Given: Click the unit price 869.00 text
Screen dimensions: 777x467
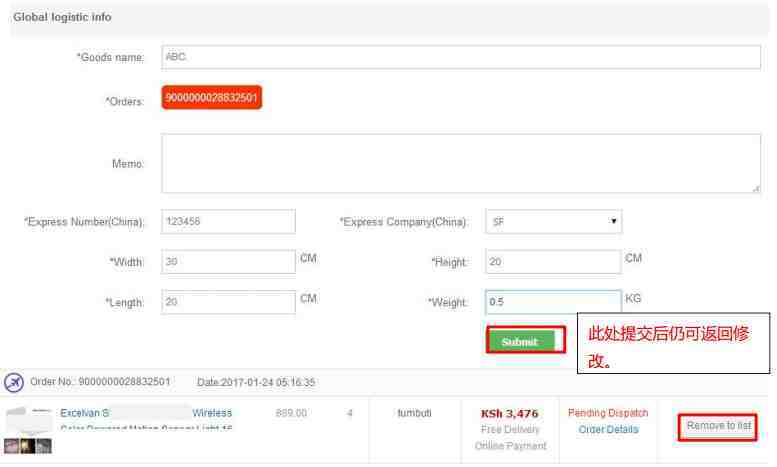Looking at the screenshot, I should [x=291, y=412].
